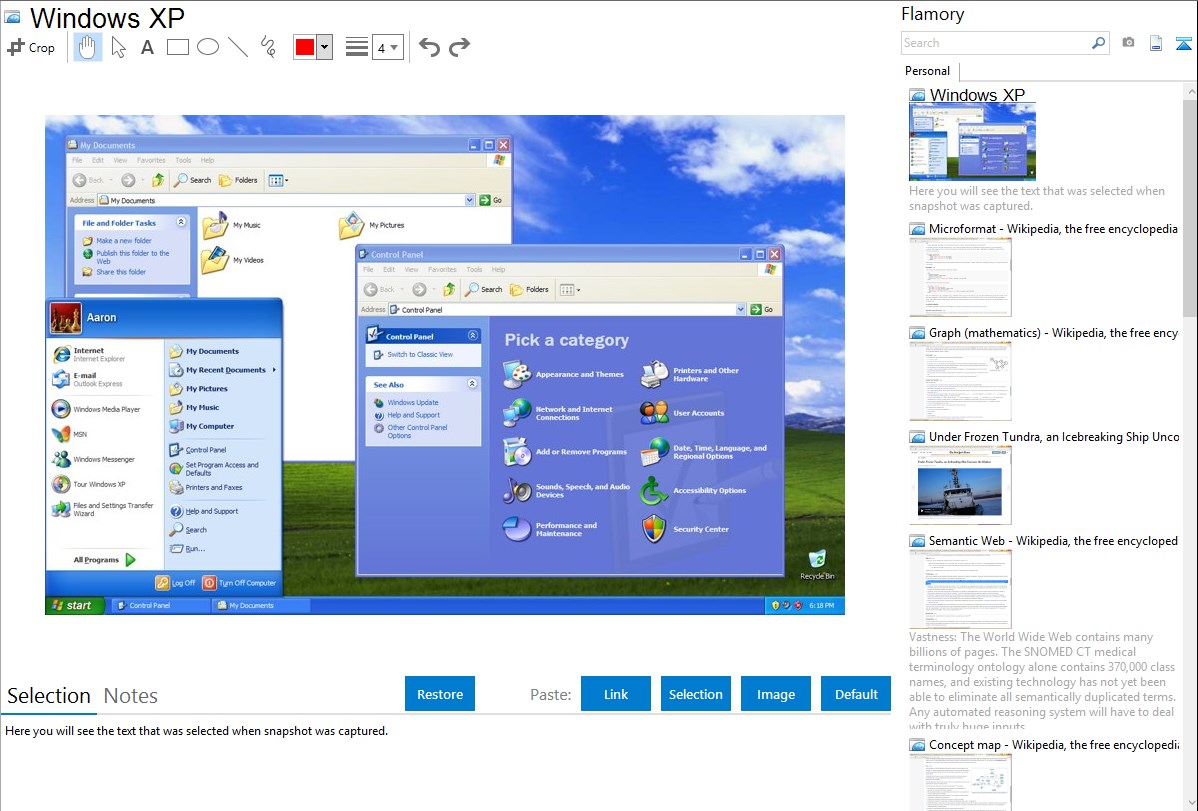Pick the text annotation tool
The width and height of the screenshot is (1198, 811).
coord(147,47)
